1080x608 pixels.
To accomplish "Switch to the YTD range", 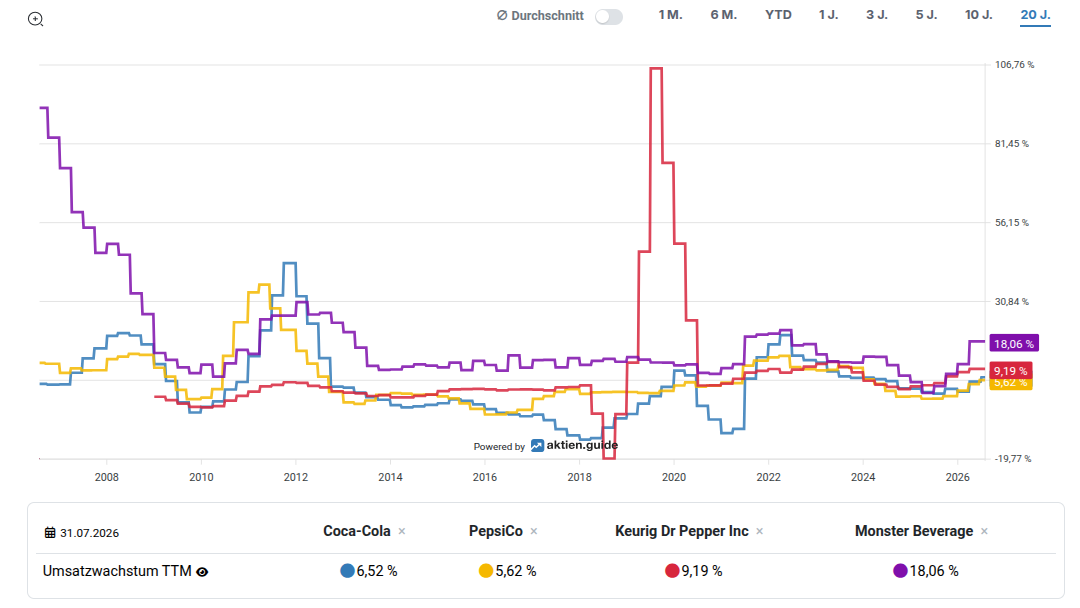I will pyautogui.click(x=778, y=15).
